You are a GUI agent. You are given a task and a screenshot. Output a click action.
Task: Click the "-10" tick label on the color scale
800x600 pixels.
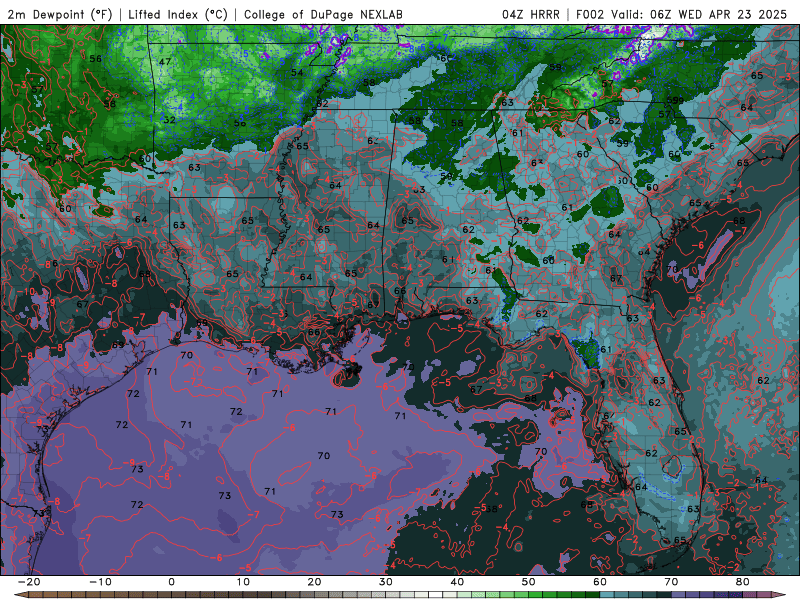coord(100,582)
